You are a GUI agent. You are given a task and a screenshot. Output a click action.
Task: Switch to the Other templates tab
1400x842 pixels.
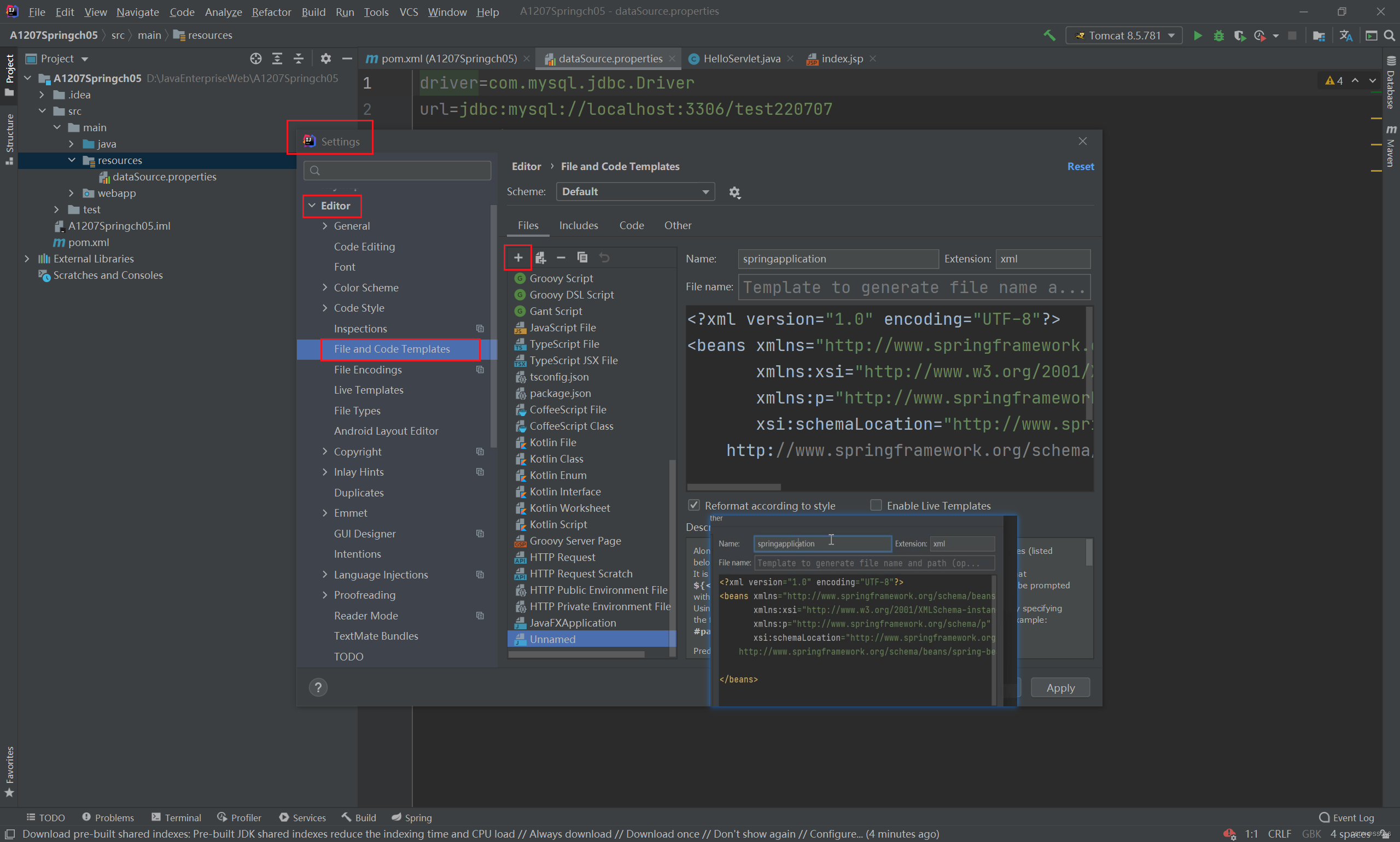coord(678,225)
